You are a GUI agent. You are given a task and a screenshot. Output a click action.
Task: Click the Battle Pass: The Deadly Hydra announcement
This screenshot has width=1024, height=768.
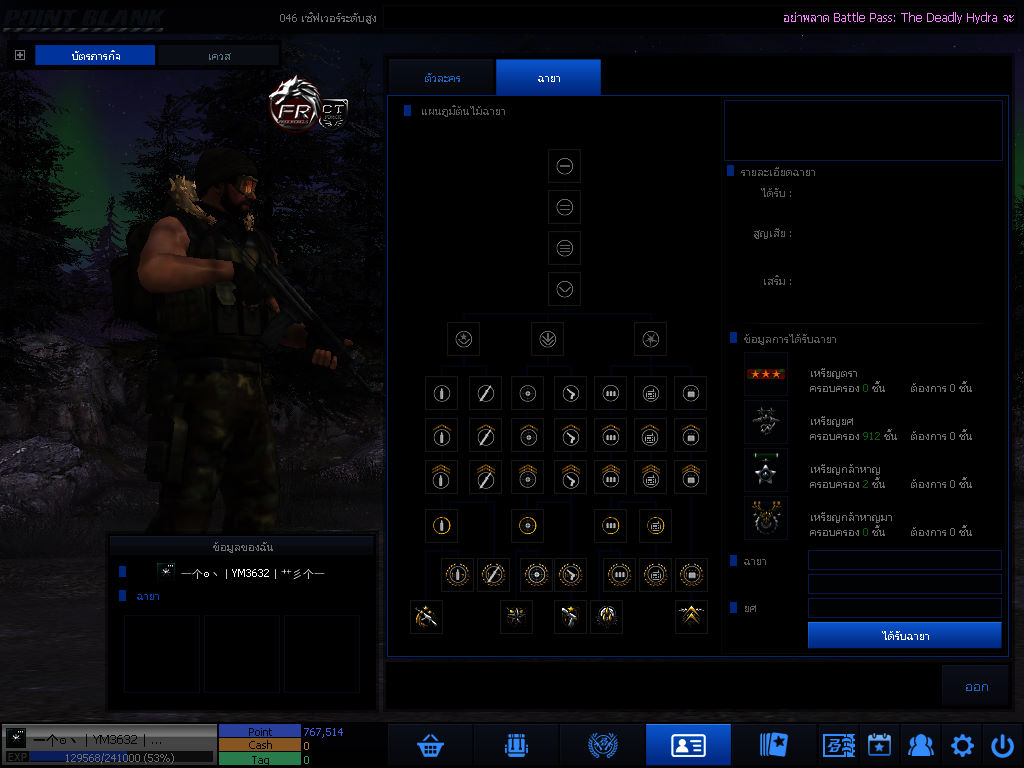(x=898, y=18)
